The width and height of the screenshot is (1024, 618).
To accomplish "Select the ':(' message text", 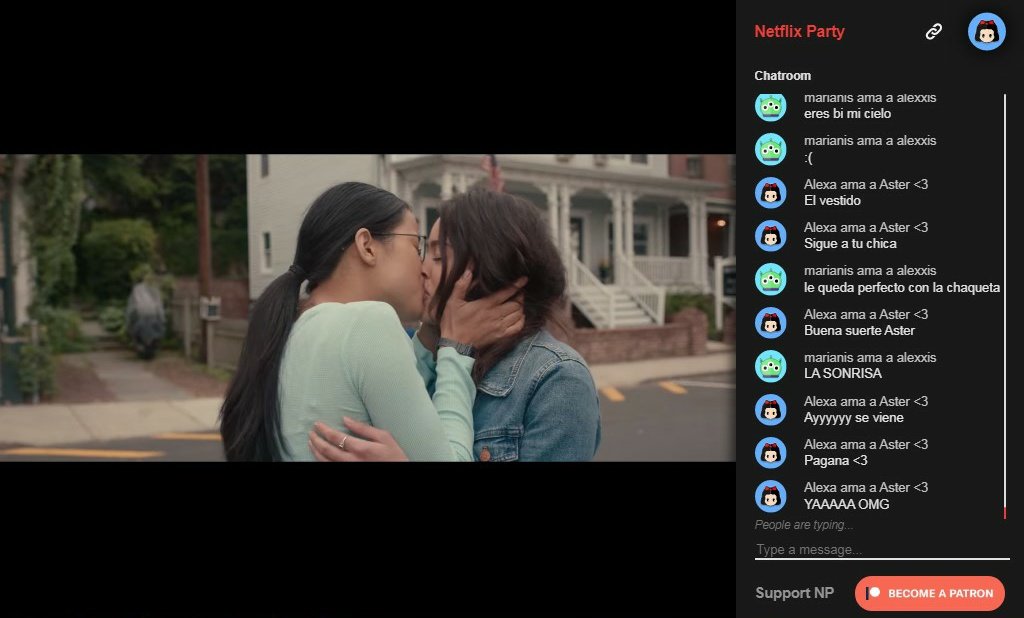I will point(808,158).
